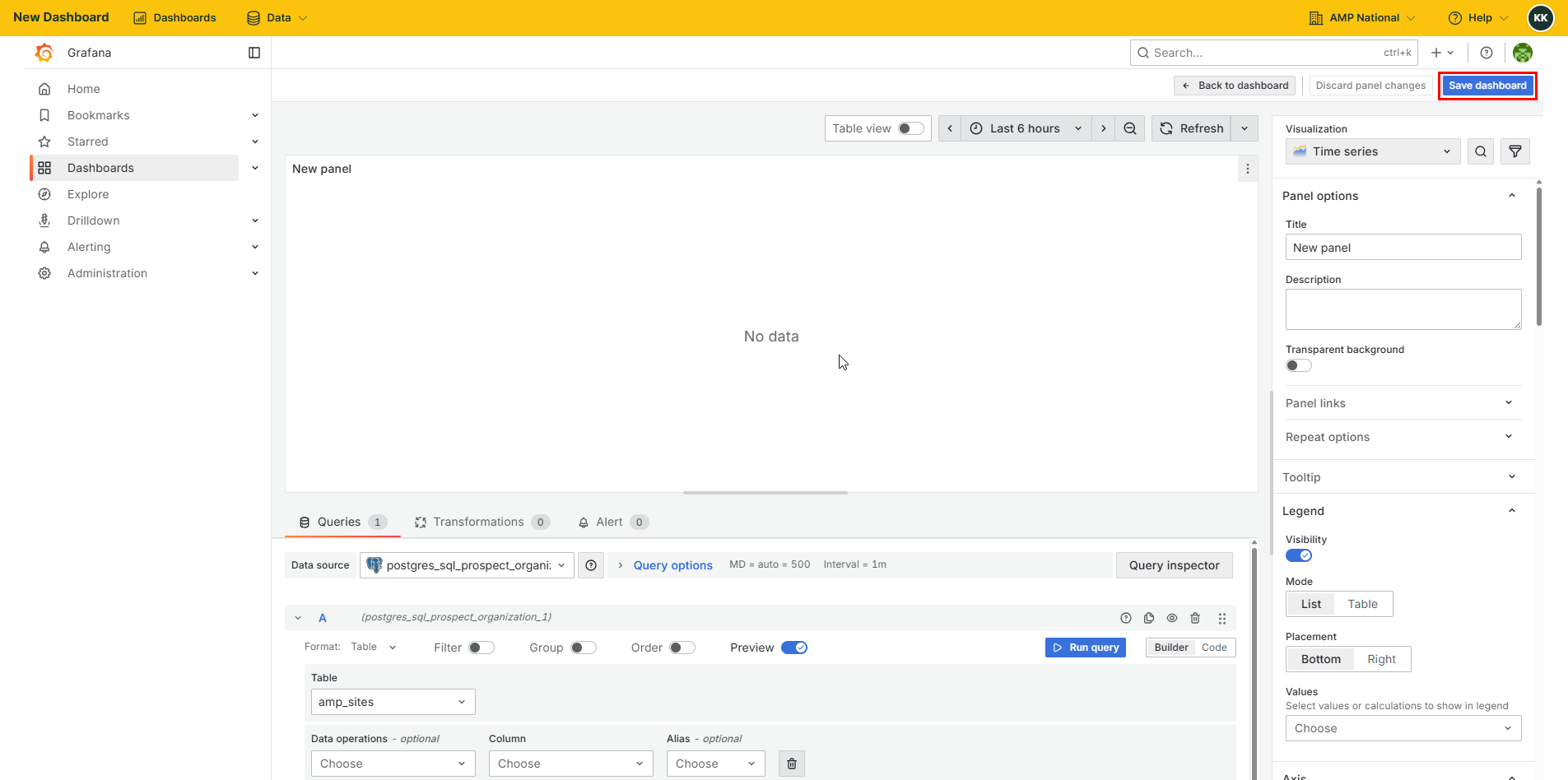The height and width of the screenshot is (780, 1568).
Task: Move time range back with left arrow
Action: pos(950,128)
